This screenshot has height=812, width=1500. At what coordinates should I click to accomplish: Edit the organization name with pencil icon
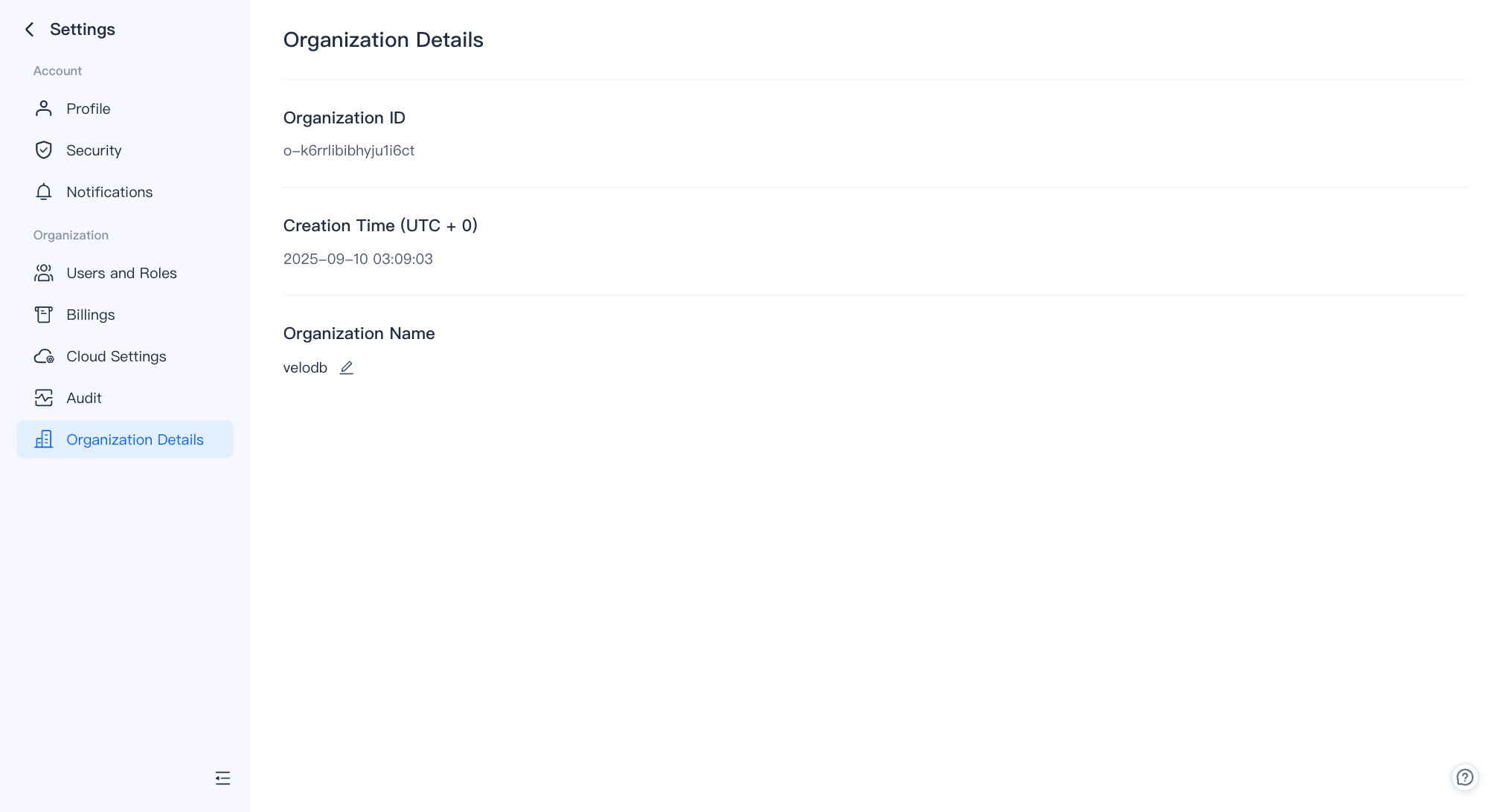coord(347,367)
